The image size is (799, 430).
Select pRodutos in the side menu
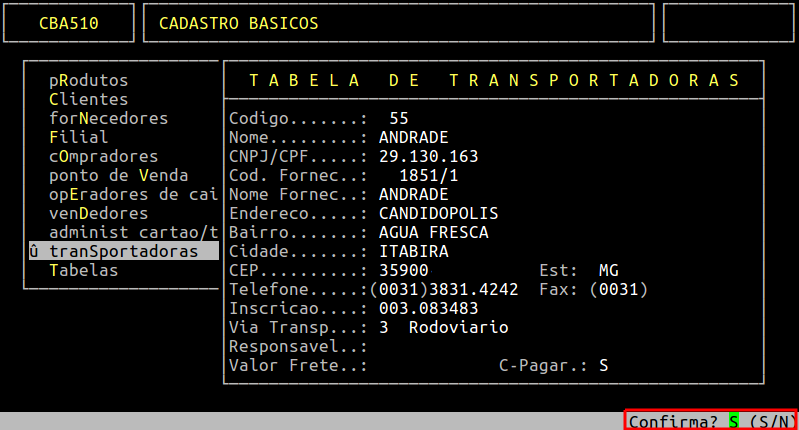pos(88,80)
